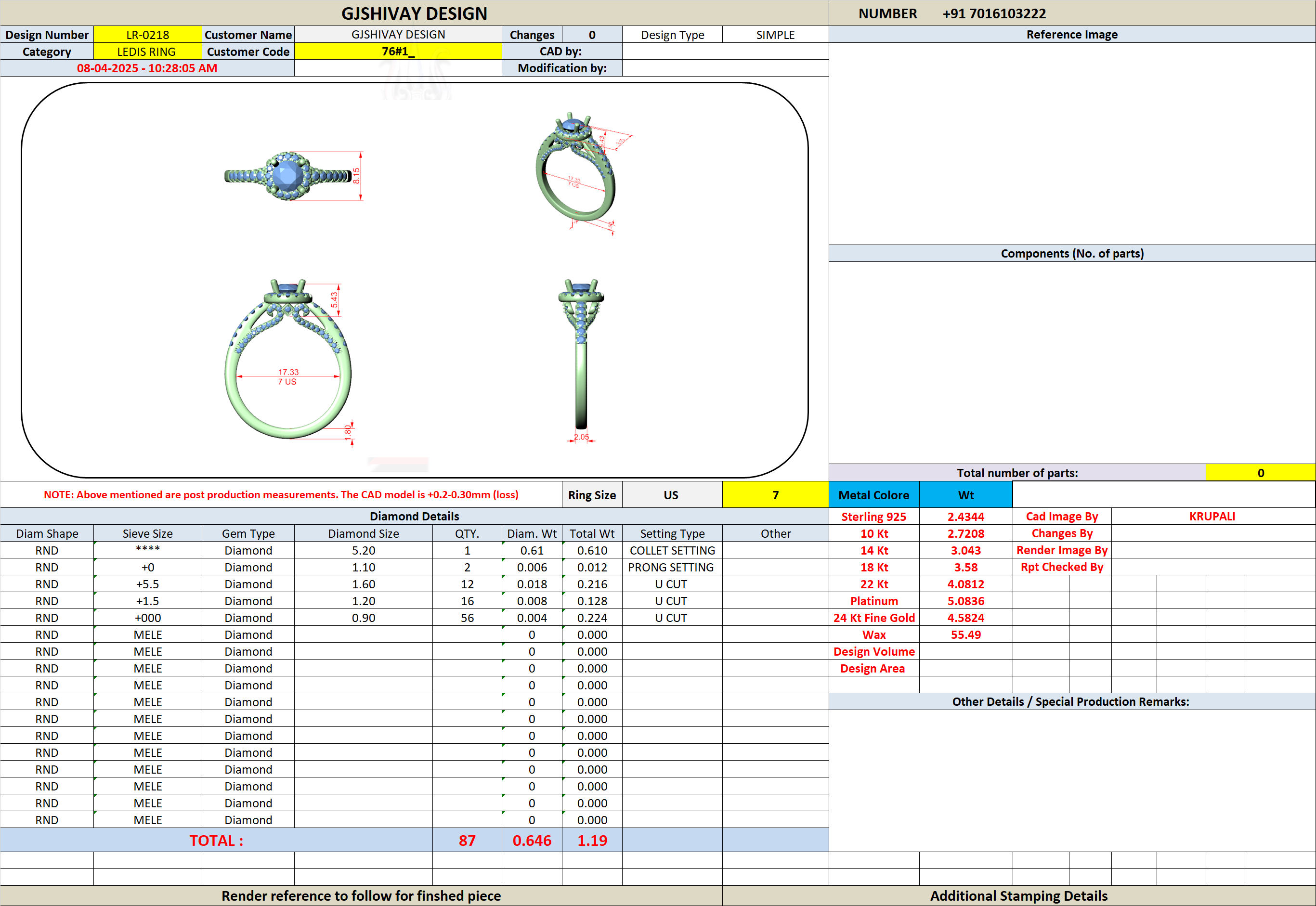Select the 10 Kt weight 2.7208
The width and height of the screenshot is (1316, 906).
coord(966,533)
